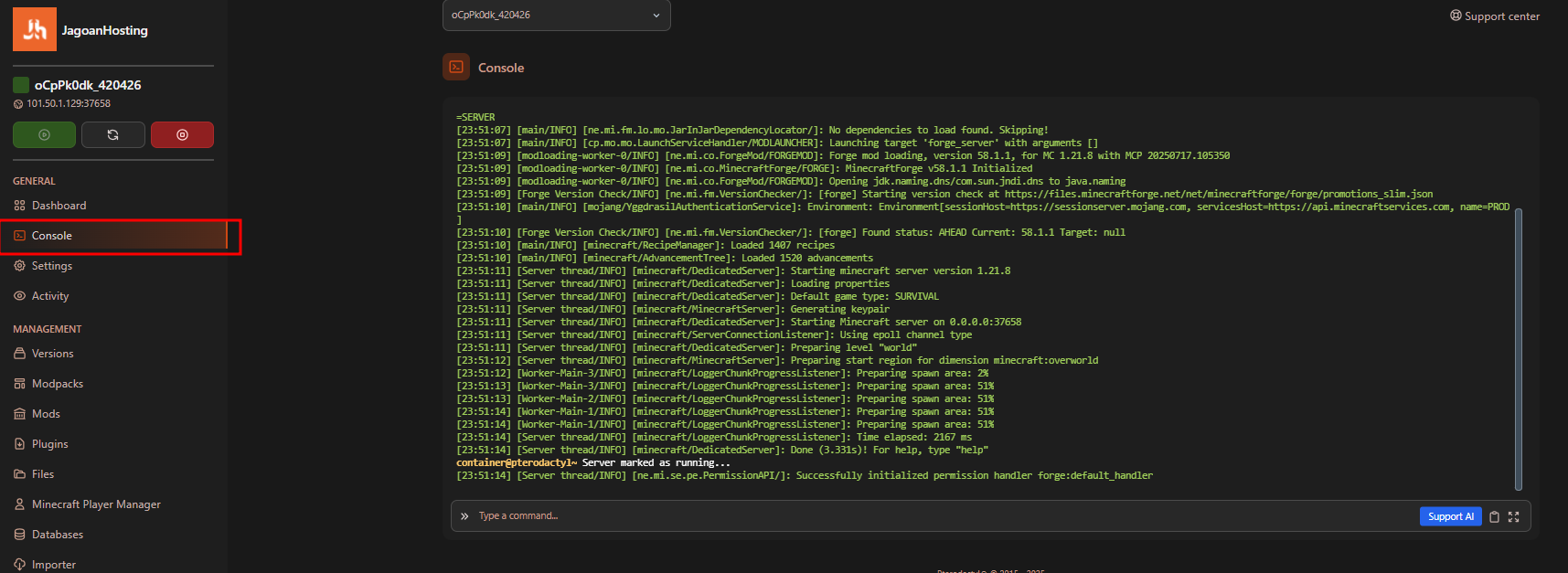Click the Versions icon in sidebar

pyautogui.click(x=19, y=354)
